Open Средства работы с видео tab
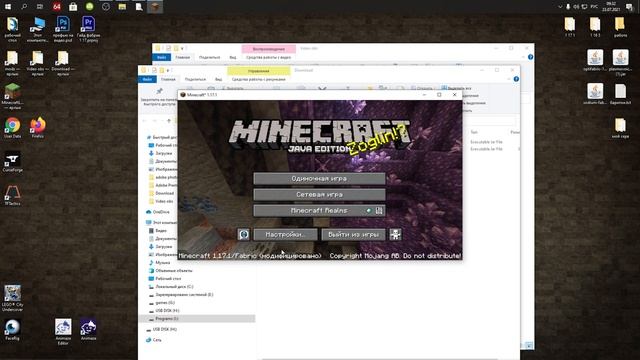Screen dimensions: 640x360 click(x=269, y=58)
